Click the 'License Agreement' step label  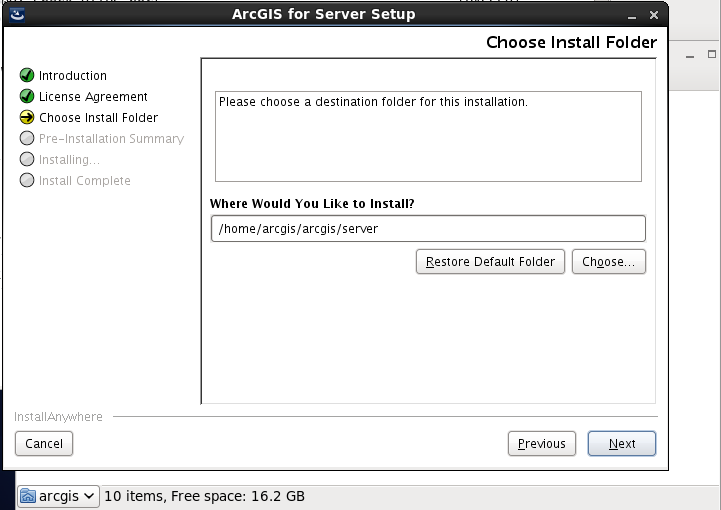pos(93,97)
